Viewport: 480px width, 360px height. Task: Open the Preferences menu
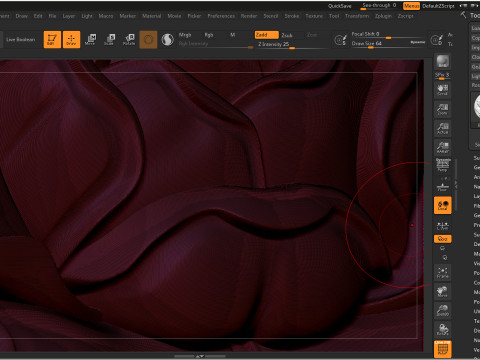tap(221, 16)
